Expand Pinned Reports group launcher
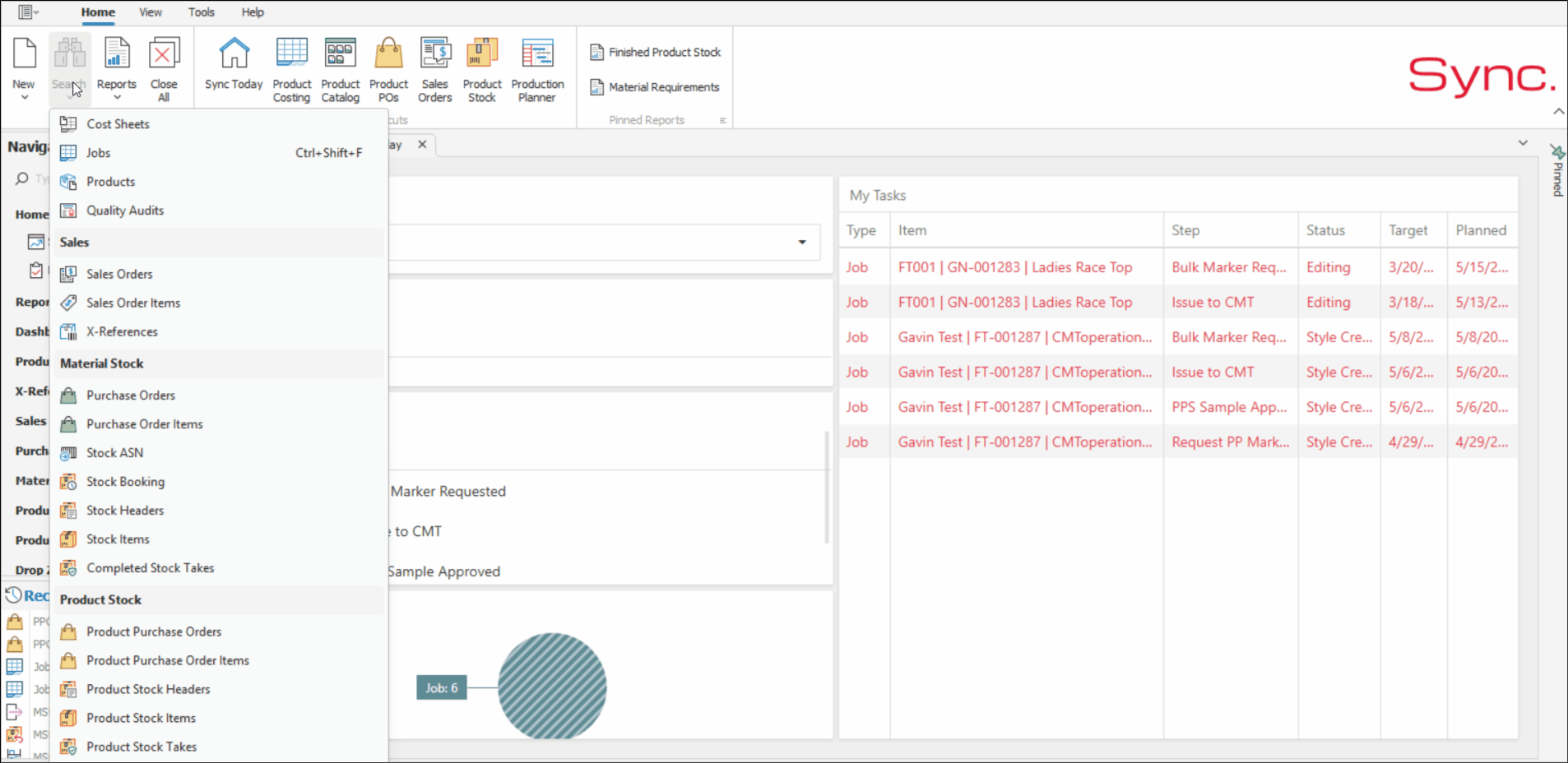This screenshot has height=763, width=1568. (723, 120)
